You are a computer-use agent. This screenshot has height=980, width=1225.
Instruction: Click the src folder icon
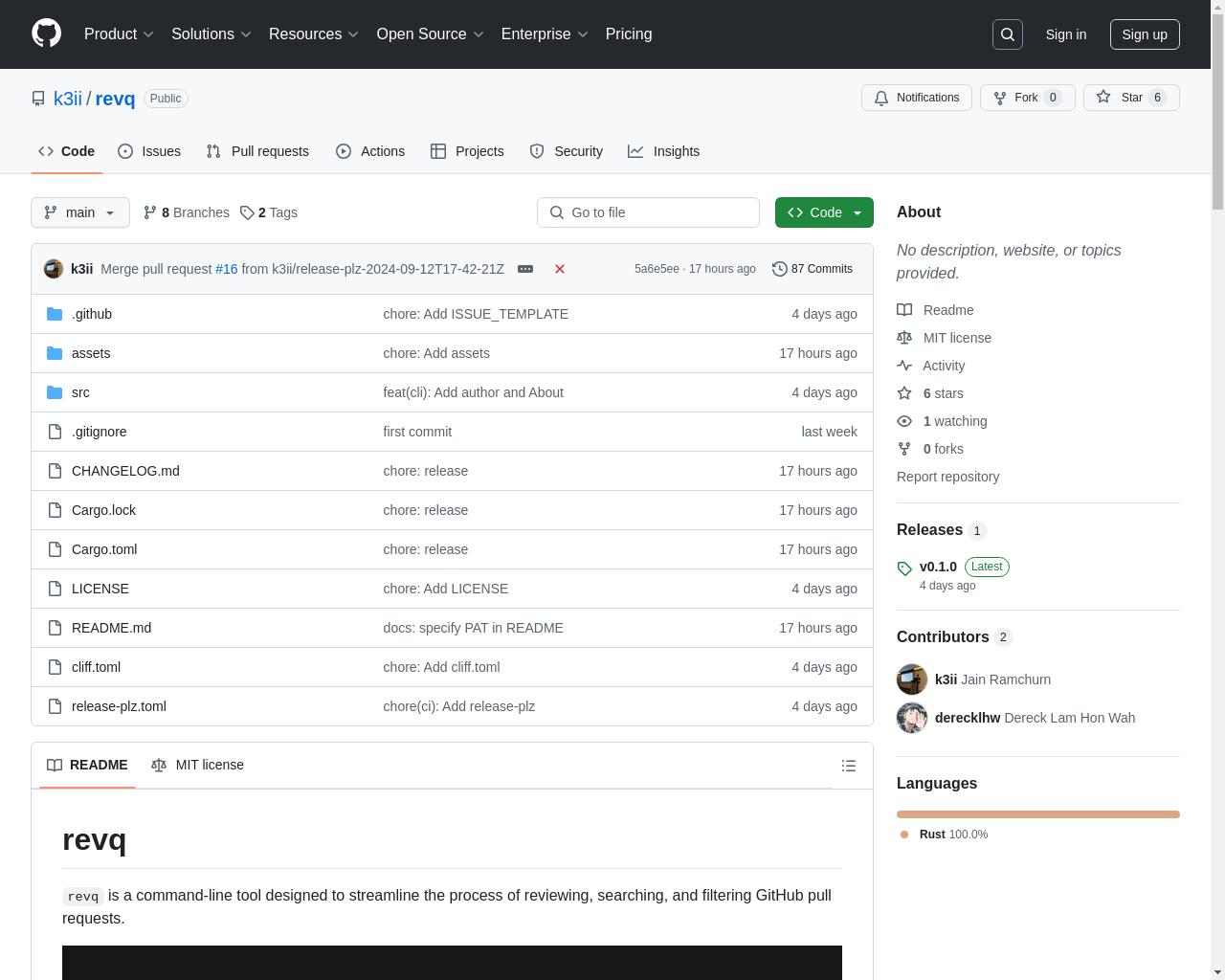click(55, 392)
